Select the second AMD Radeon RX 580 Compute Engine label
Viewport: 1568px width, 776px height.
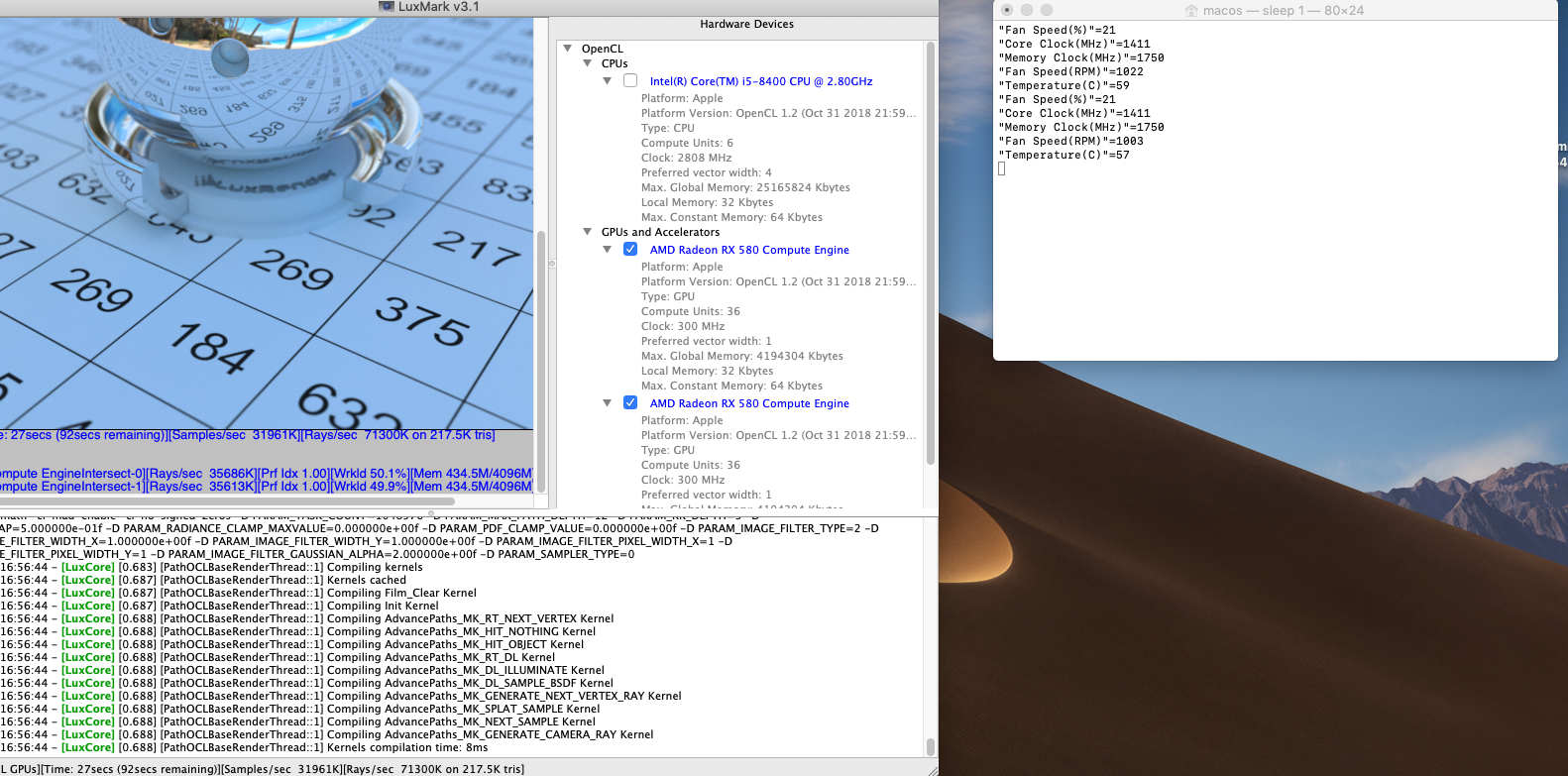click(x=748, y=403)
